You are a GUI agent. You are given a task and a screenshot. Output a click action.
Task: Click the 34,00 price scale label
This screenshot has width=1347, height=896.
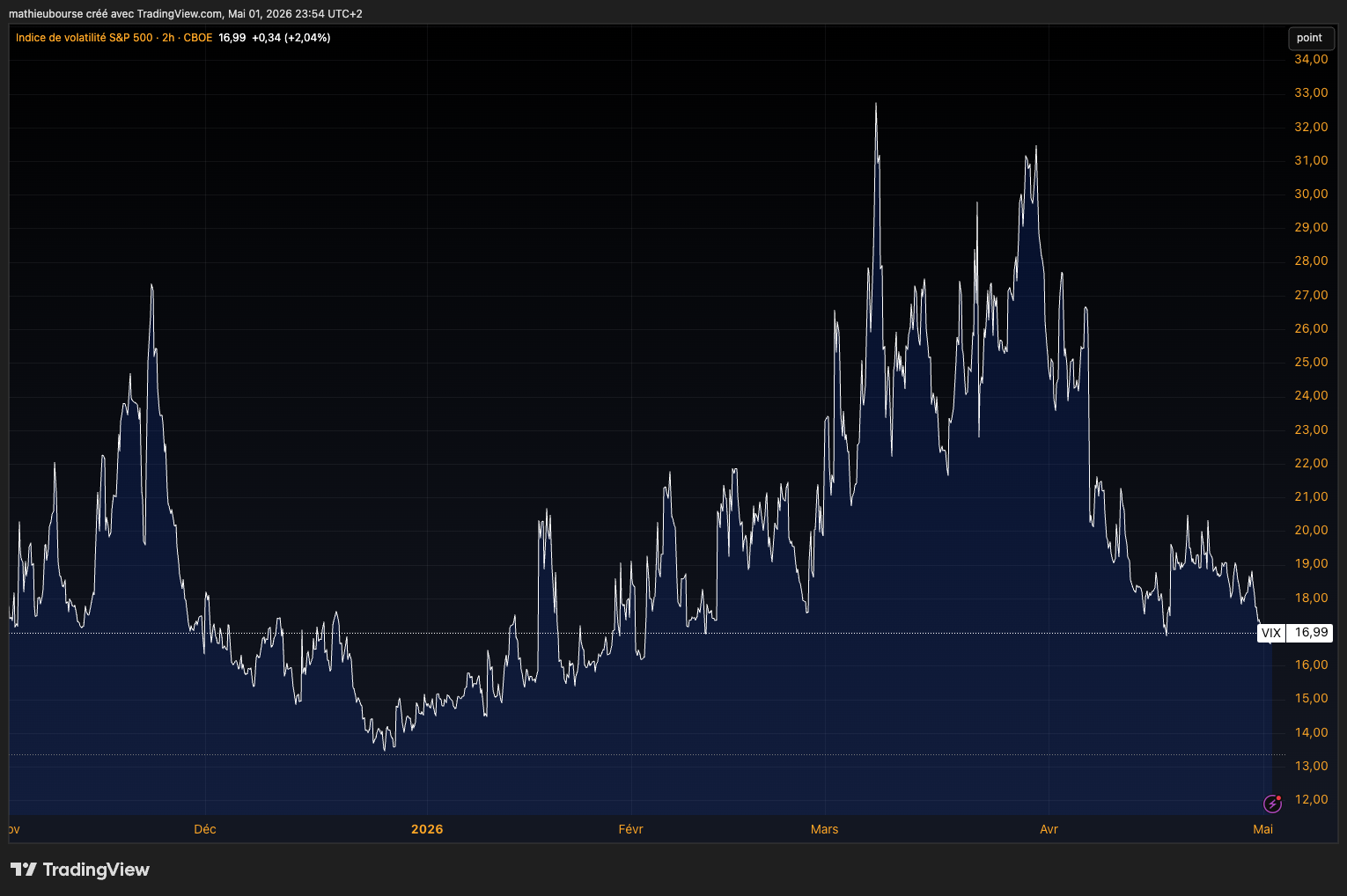[1311, 59]
